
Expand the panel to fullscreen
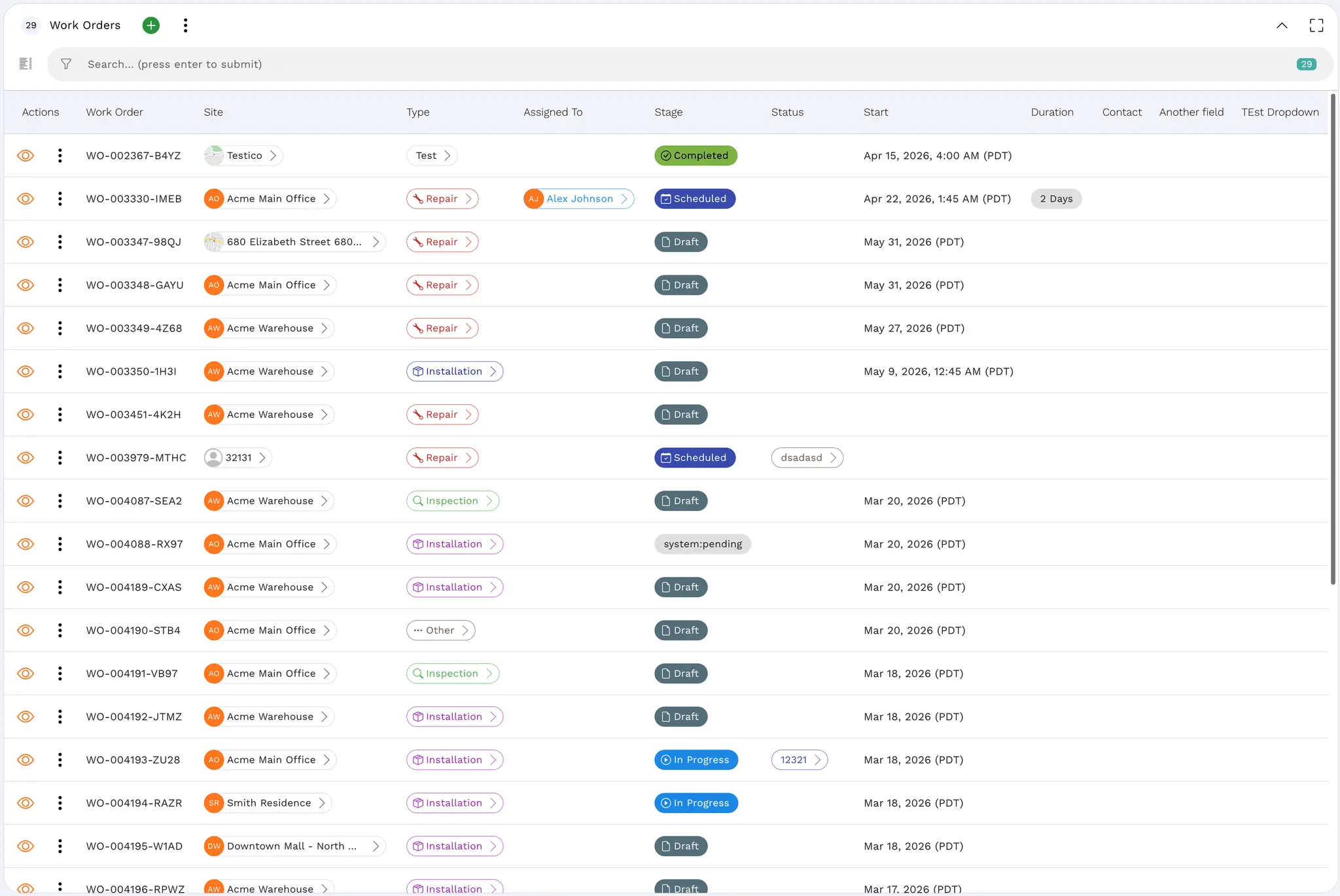tap(1316, 26)
